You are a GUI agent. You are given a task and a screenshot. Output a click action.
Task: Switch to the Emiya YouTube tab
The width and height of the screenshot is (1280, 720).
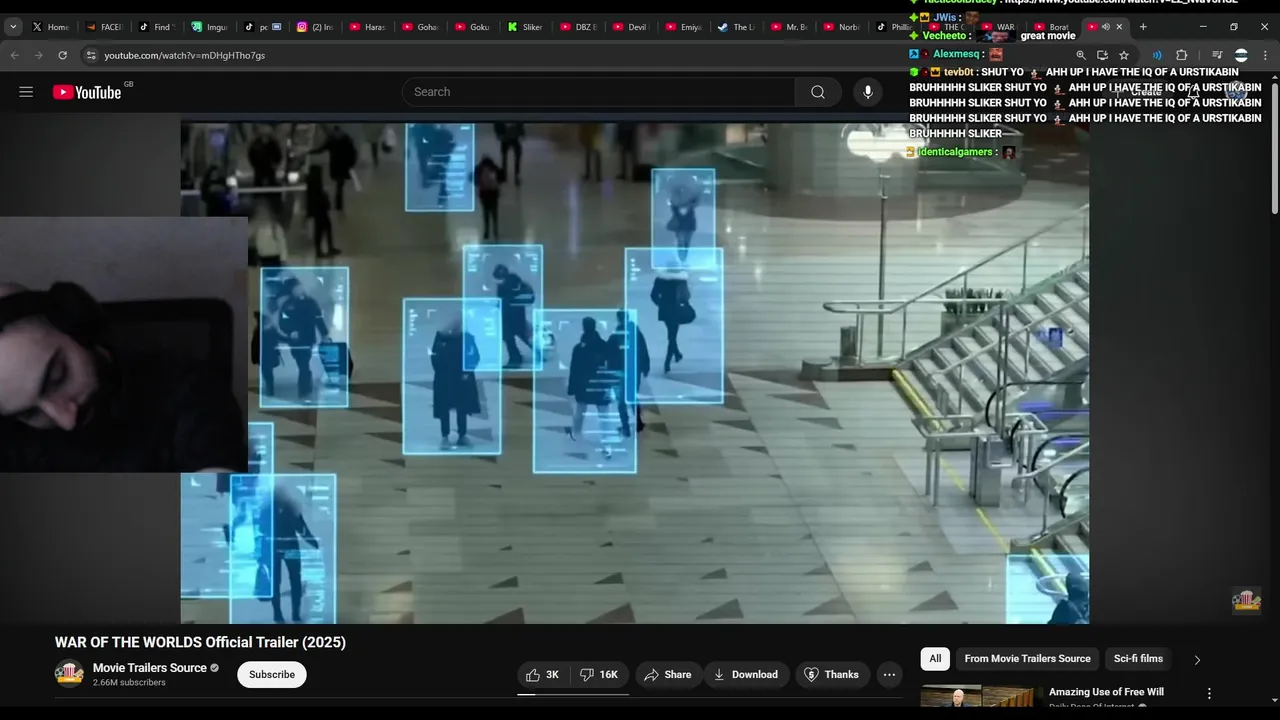click(684, 27)
